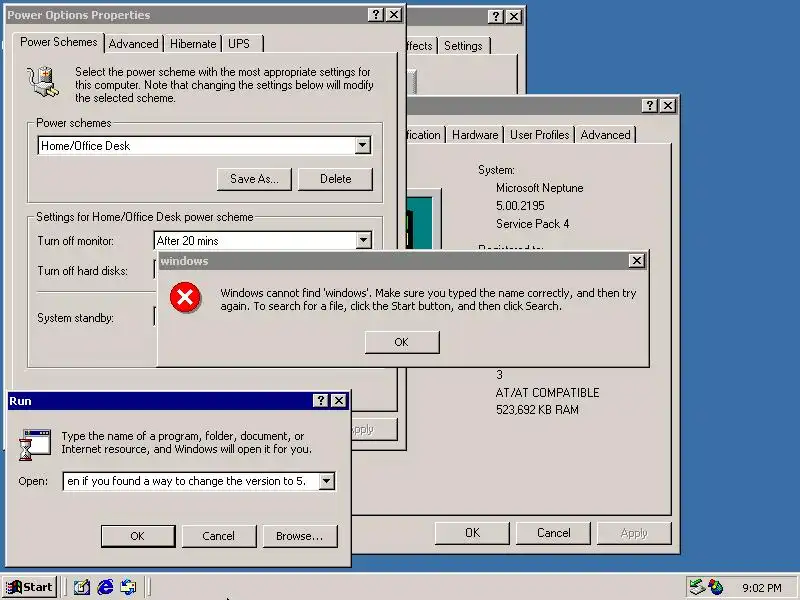Close the Run dialog
The height and width of the screenshot is (600, 800).
[x=339, y=401]
